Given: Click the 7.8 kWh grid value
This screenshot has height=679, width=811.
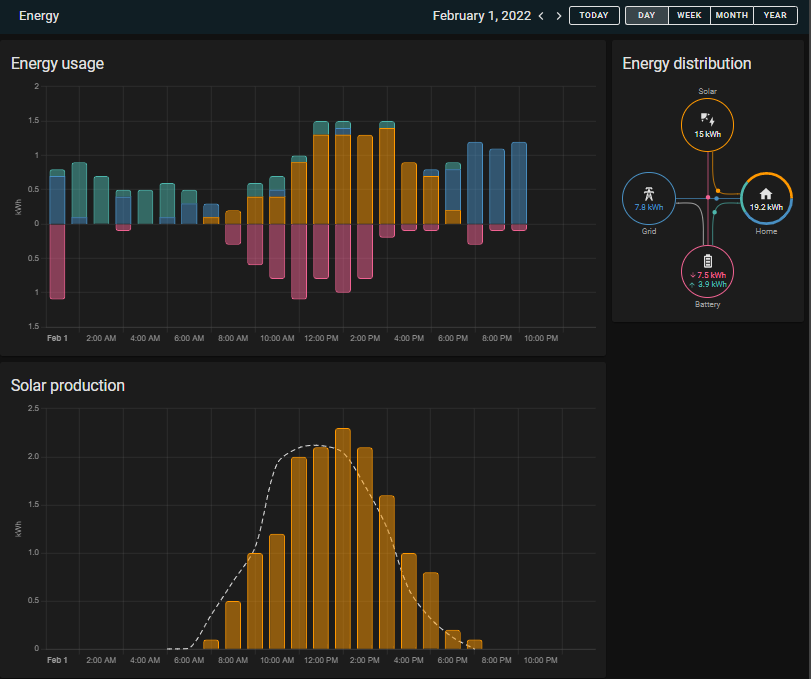Looking at the screenshot, I should click(649, 207).
